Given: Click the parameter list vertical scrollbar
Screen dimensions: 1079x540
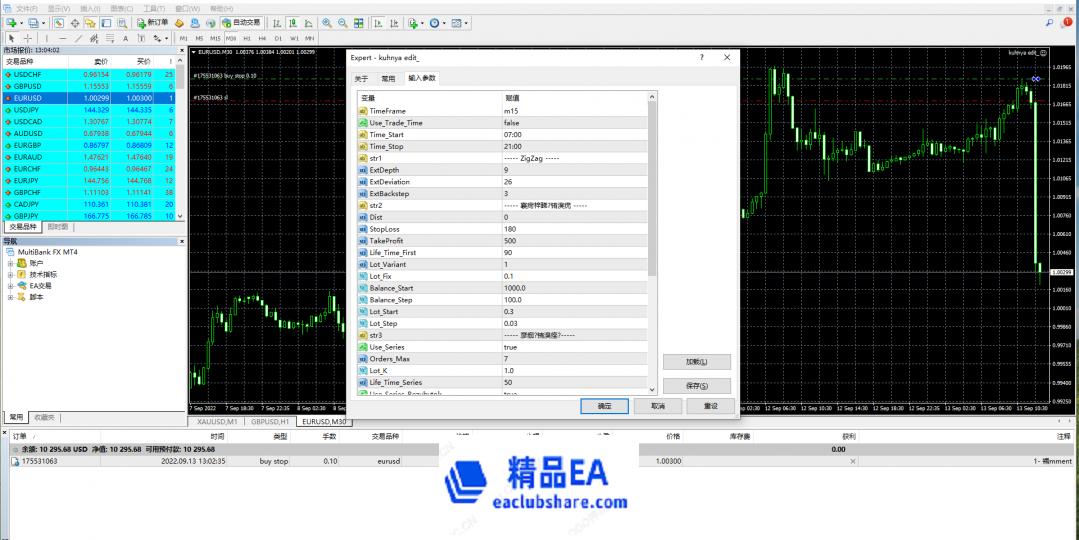Looking at the screenshot, I should pos(653,243).
